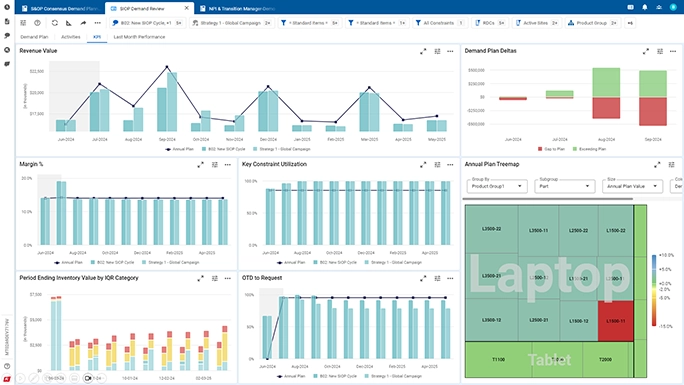Expand the Period Ending Inventory Value widget
684x385 pixels.
tap(200, 278)
